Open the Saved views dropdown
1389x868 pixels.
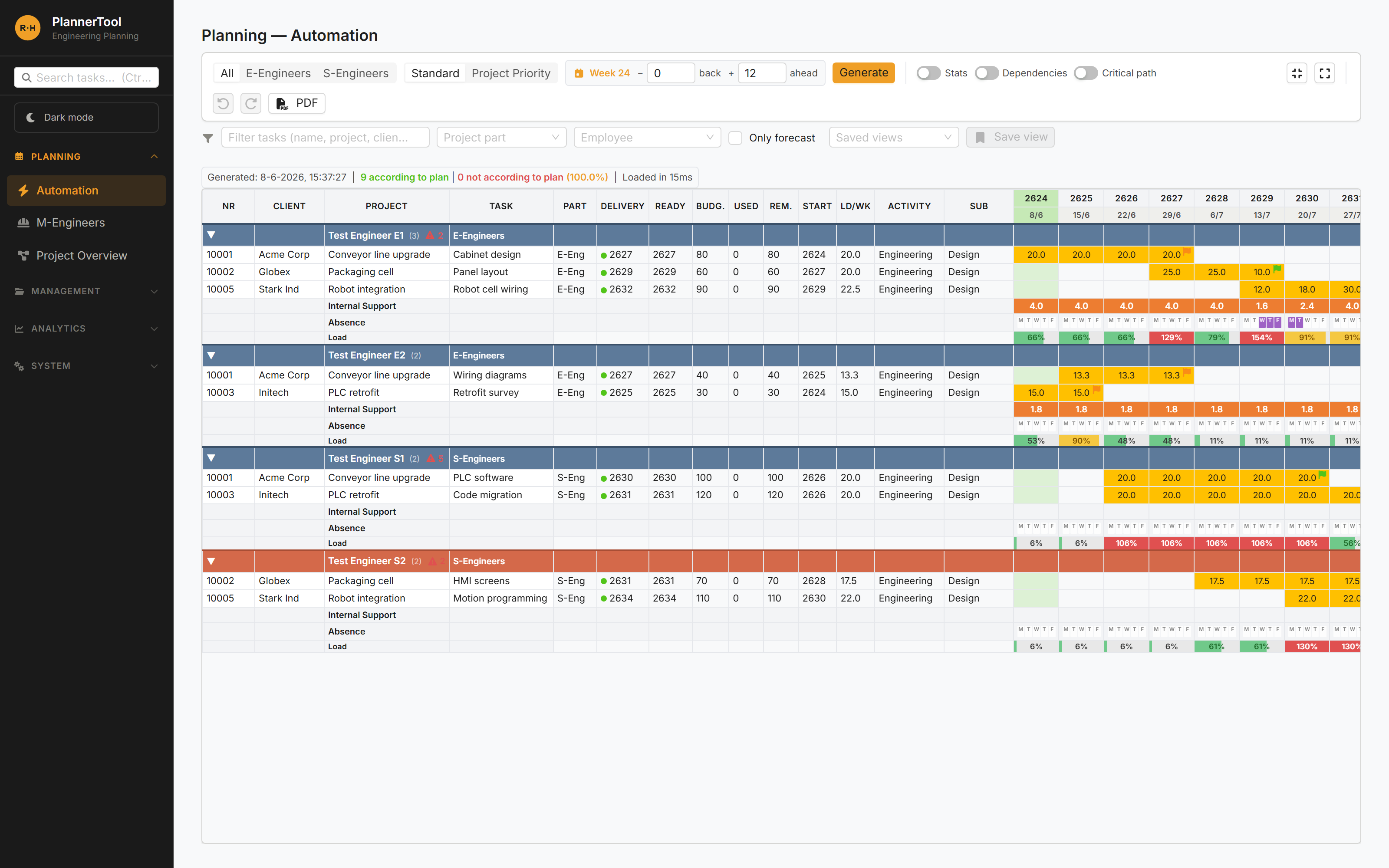pyautogui.click(x=894, y=137)
